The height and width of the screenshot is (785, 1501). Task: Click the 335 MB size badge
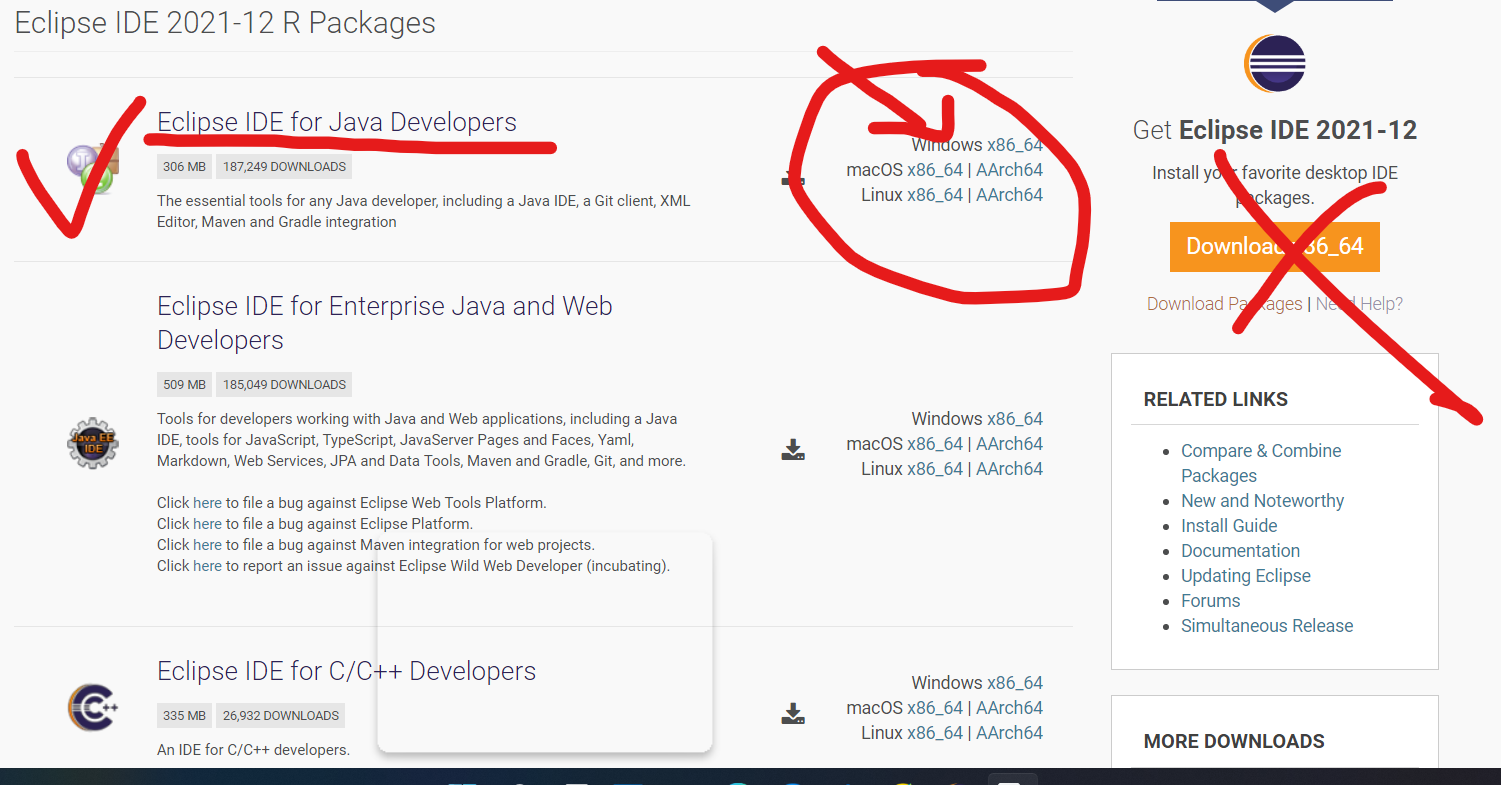[x=183, y=716]
